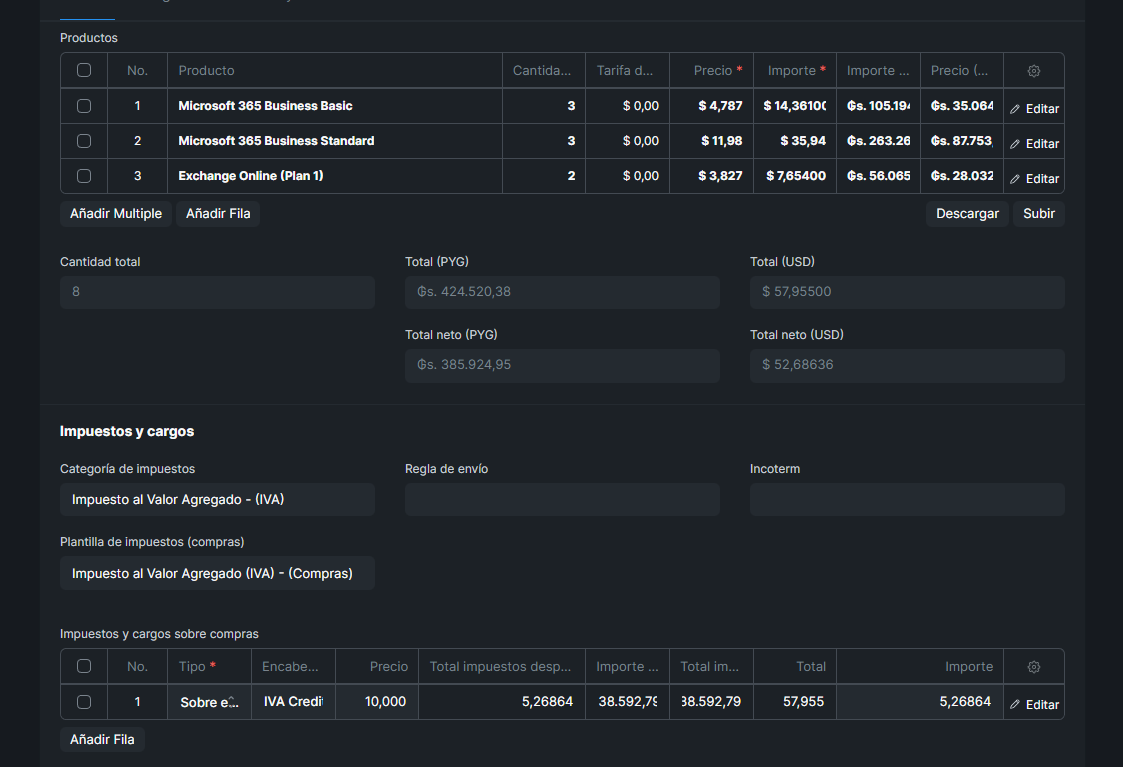Click the 'Impuestos y cargos' section heading
This screenshot has width=1123, height=767.
tap(127, 431)
